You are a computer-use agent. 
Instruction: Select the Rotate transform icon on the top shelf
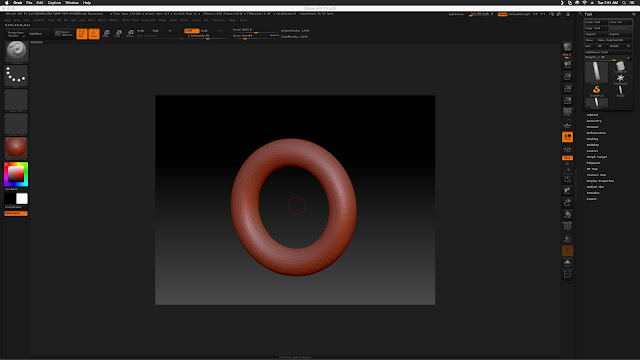(130, 34)
